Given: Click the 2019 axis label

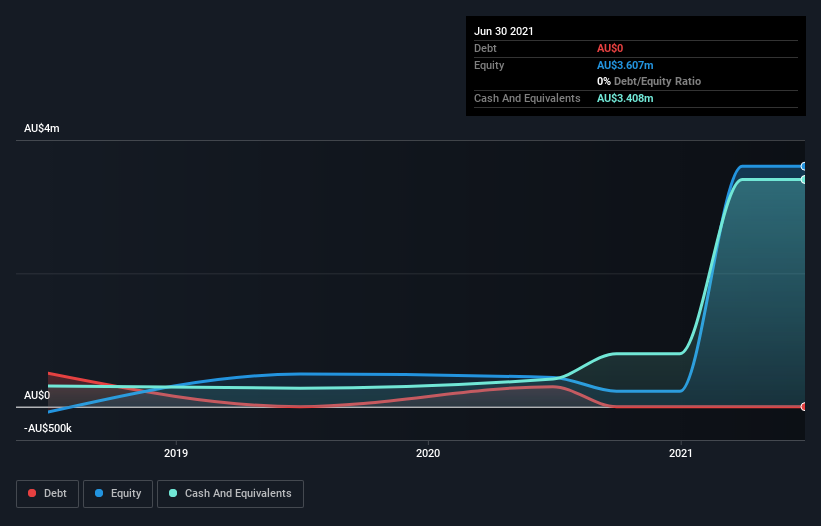Looking at the screenshot, I should tap(176, 453).
